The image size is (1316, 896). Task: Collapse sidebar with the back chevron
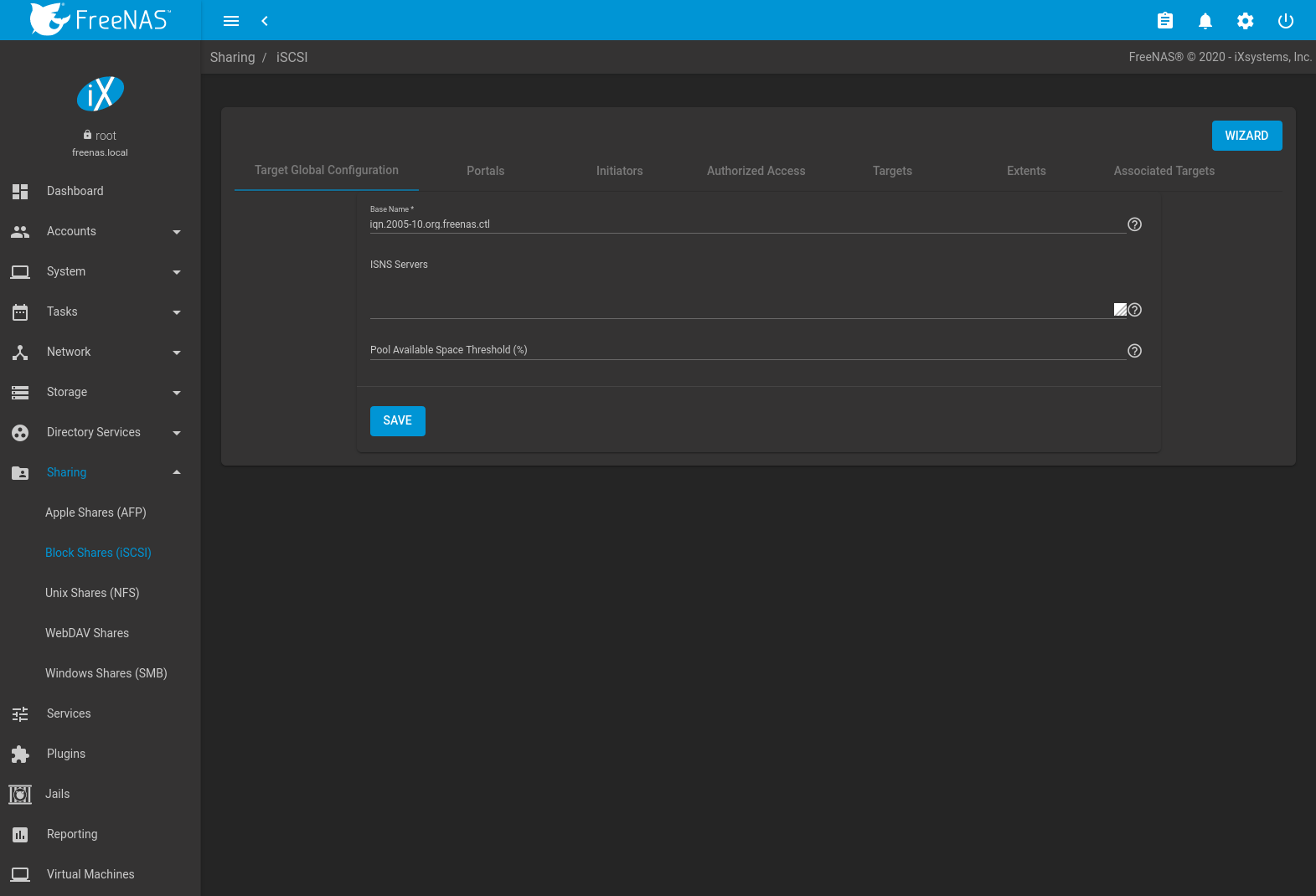(x=265, y=21)
